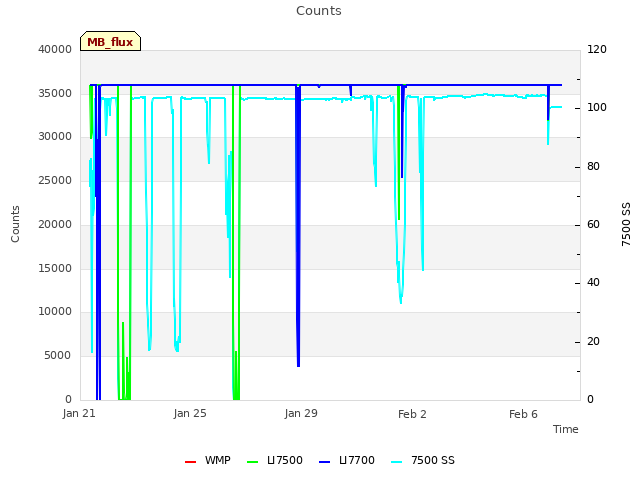Click the red WMP legend color line
The height and width of the screenshot is (480, 640).
tap(190, 462)
